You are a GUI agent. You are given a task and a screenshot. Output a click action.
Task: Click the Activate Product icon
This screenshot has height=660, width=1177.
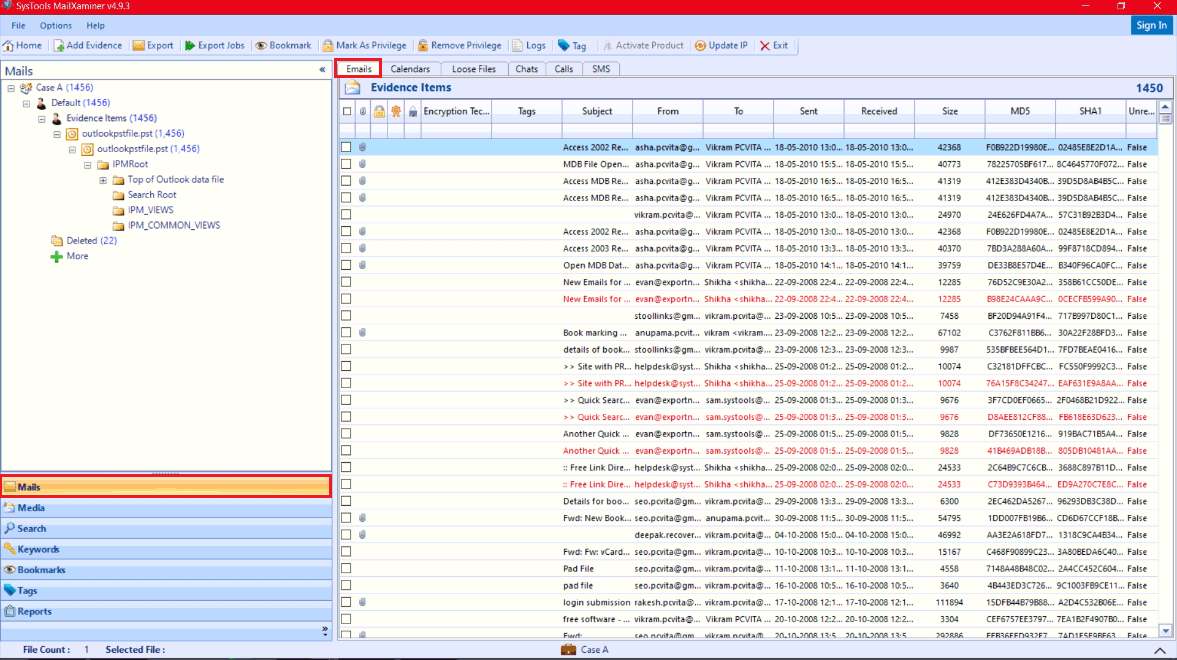coord(607,46)
